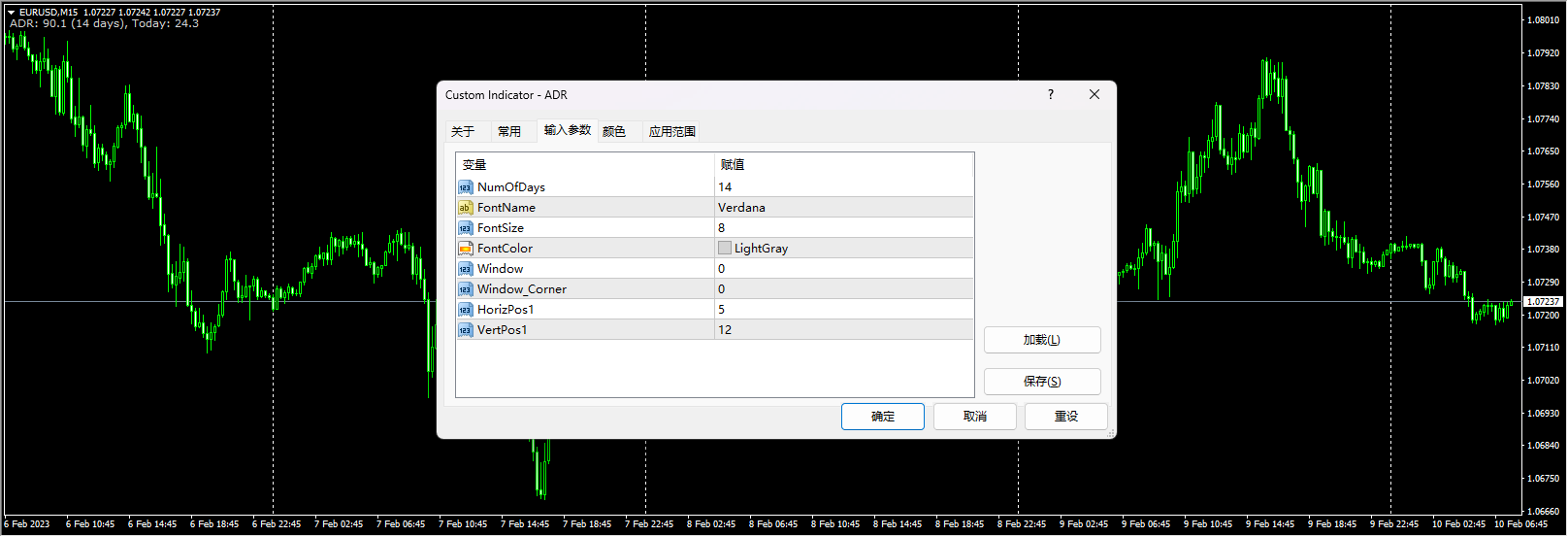The height and width of the screenshot is (537, 1568).
Task: Click the Window parameter type icon
Action: coord(465,269)
